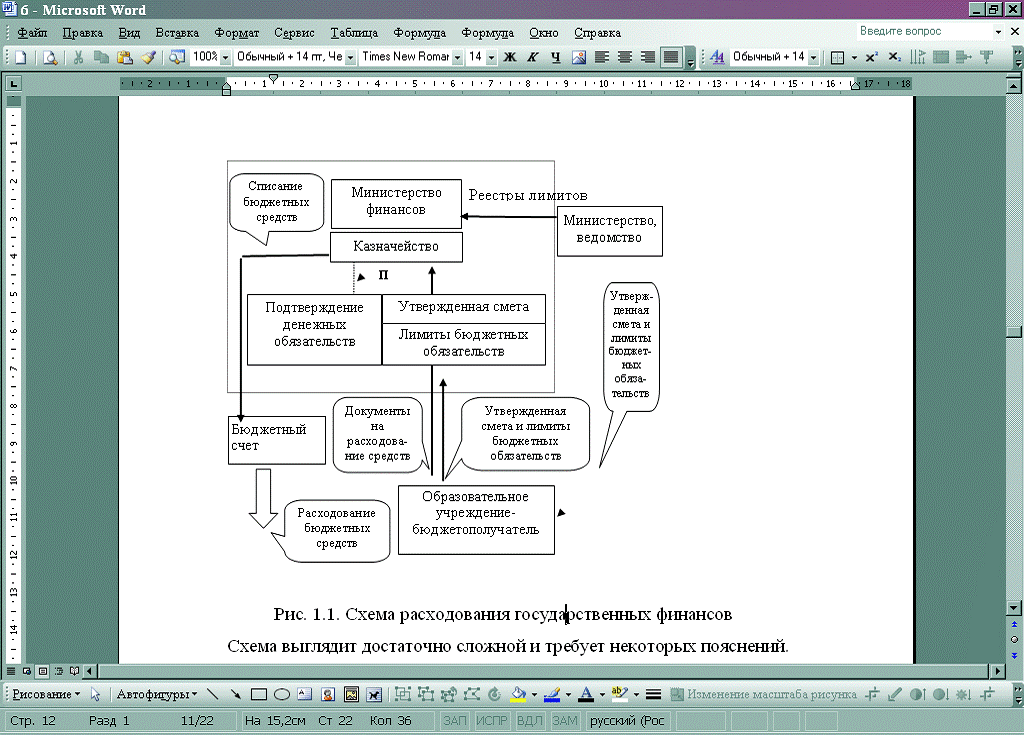Select the Oval drawing tool
The image size is (1024, 735).
(282, 694)
